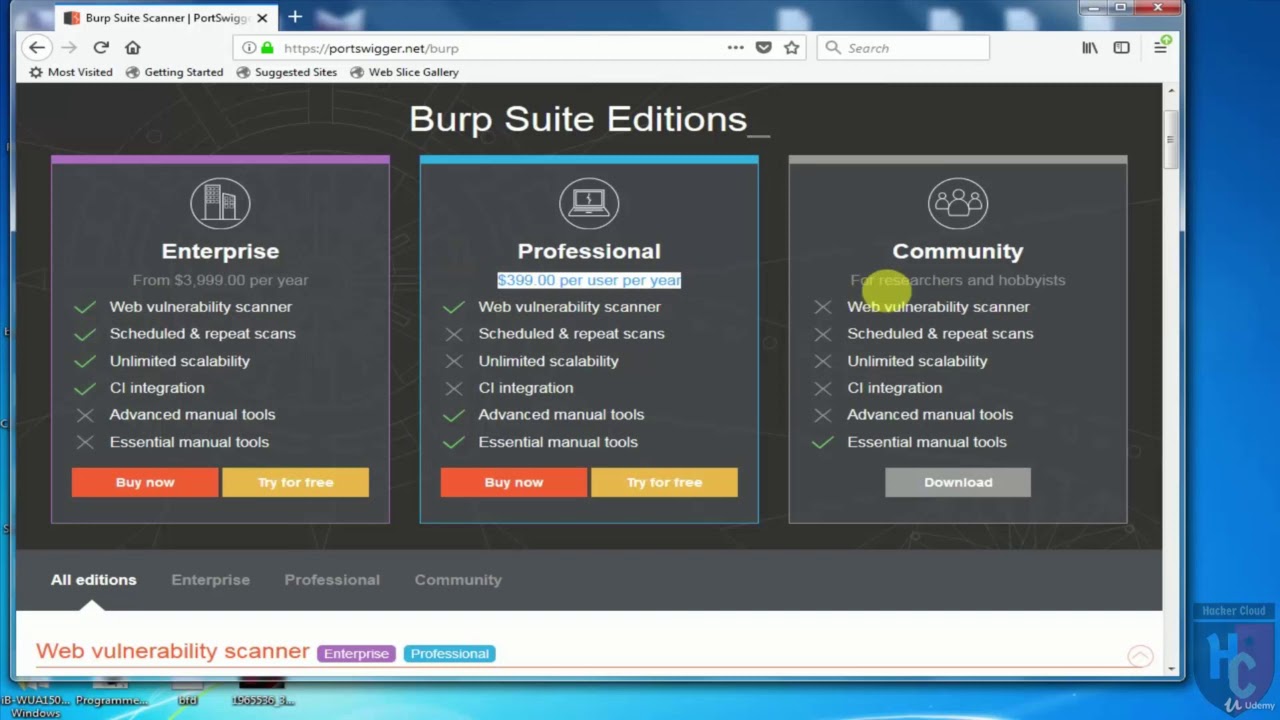Save the page to Pocket
The height and width of the screenshot is (720, 1280).
(x=764, y=47)
